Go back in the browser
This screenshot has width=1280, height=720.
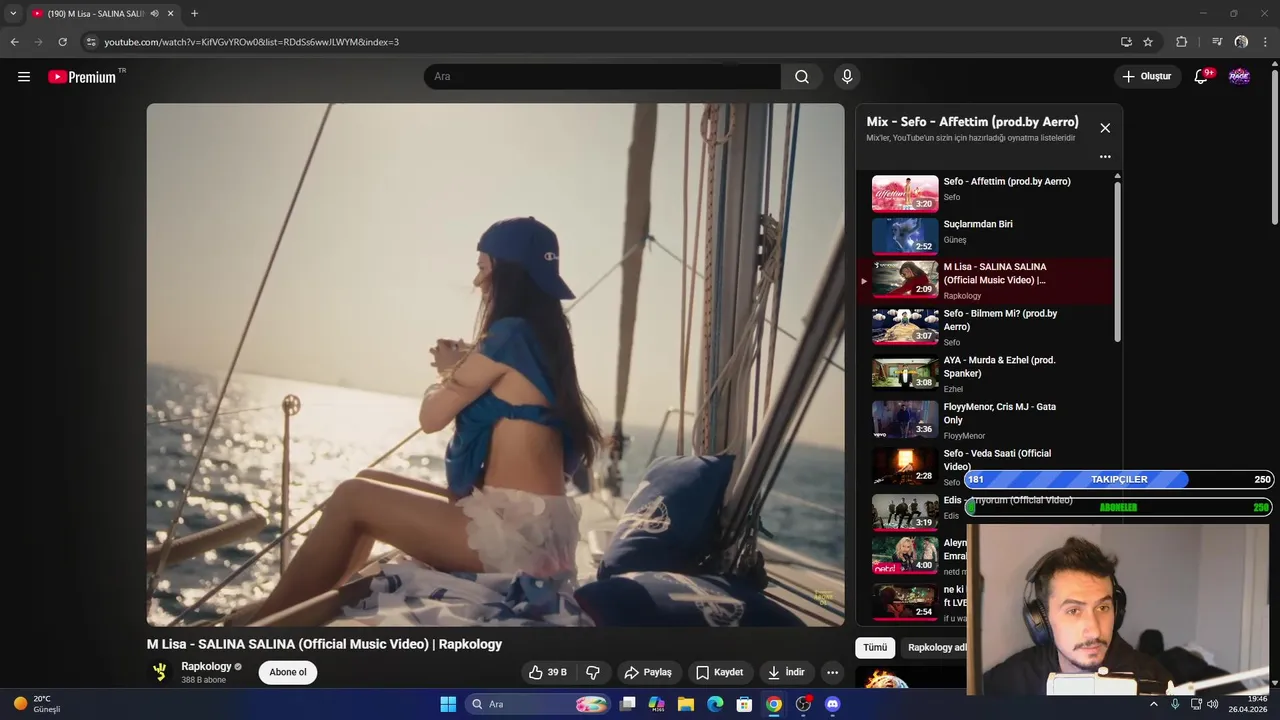click(x=14, y=42)
